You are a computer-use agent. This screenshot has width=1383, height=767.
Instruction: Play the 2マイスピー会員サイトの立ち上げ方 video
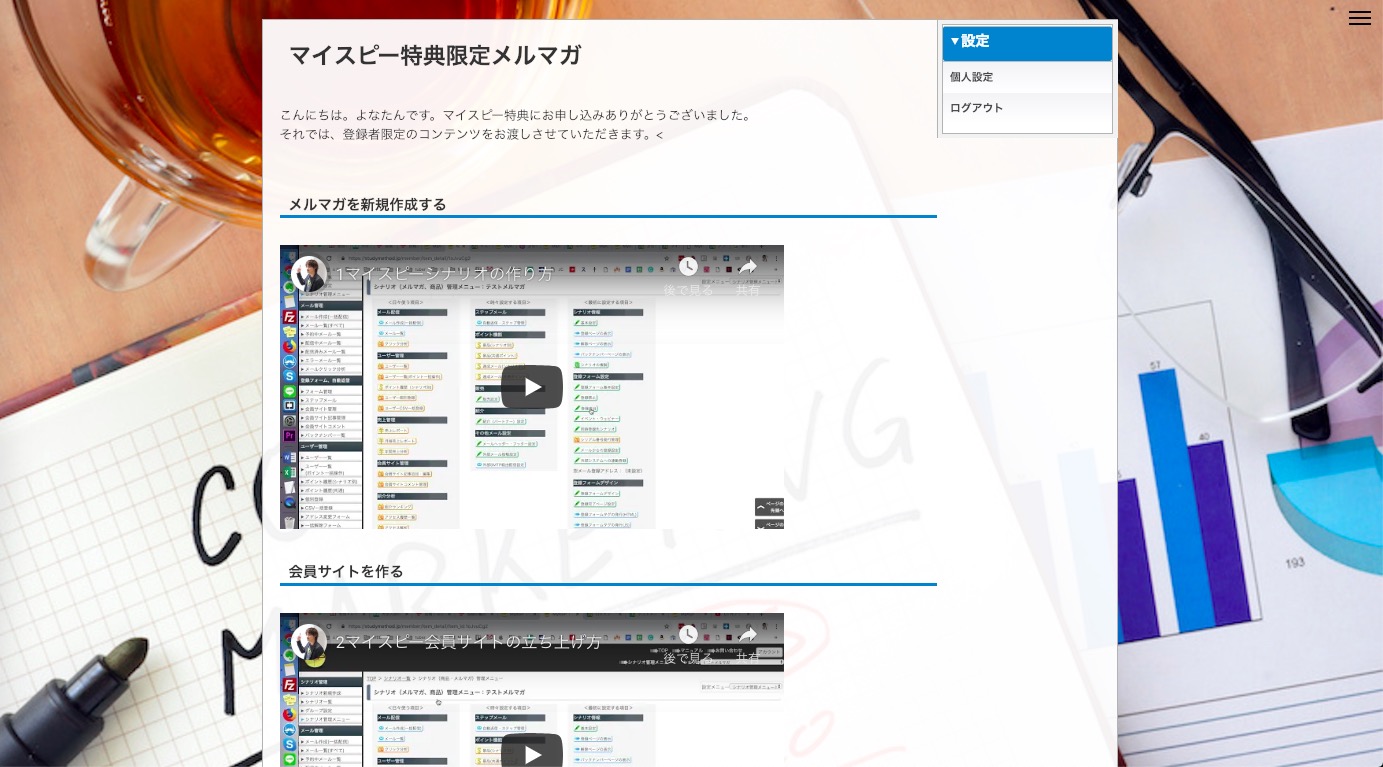[x=532, y=753]
